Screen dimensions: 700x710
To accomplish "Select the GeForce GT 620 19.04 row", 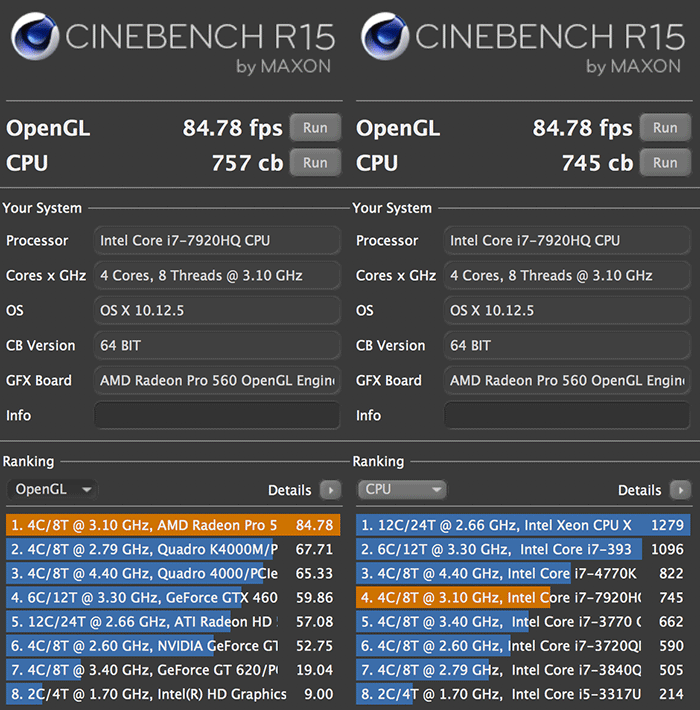I will tap(173, 670).
